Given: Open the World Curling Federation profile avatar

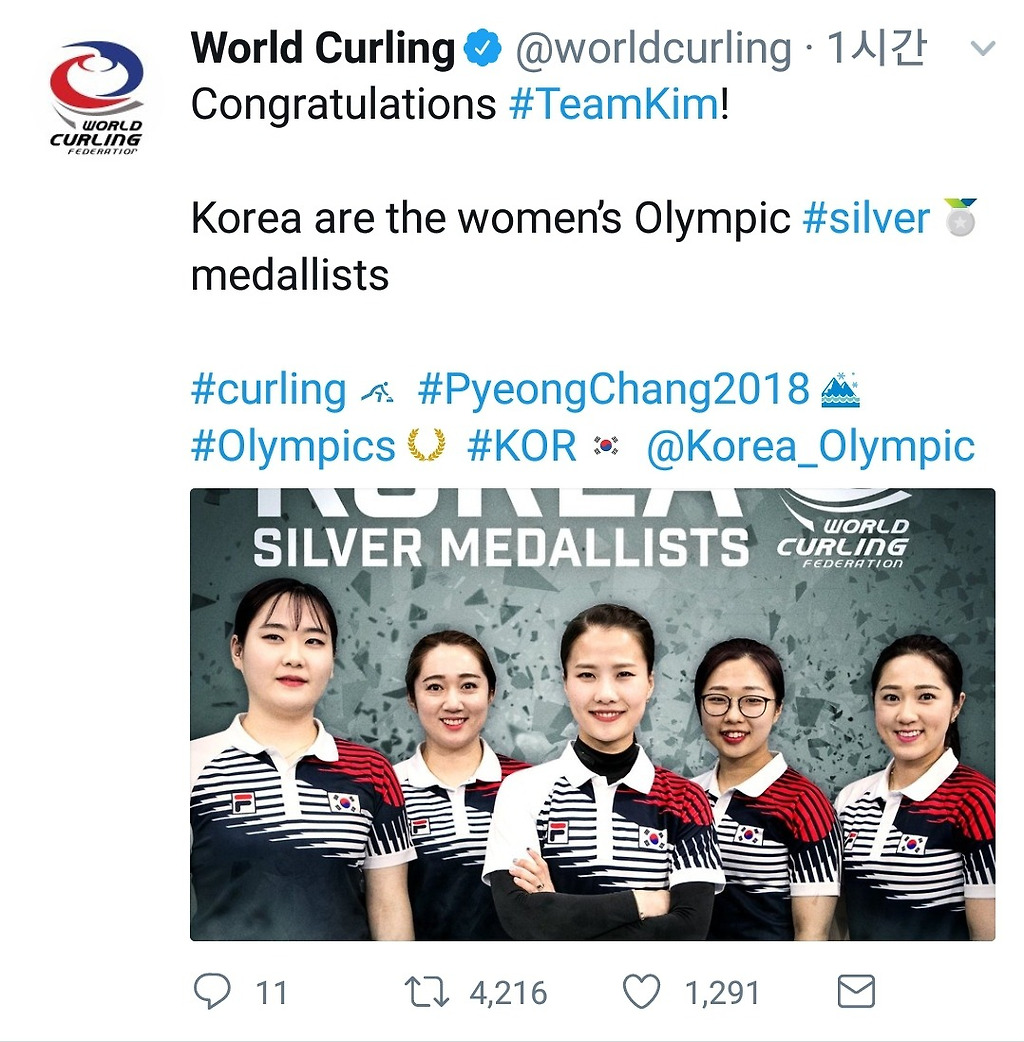Looking at the screenshot, I should coord(96,97).
